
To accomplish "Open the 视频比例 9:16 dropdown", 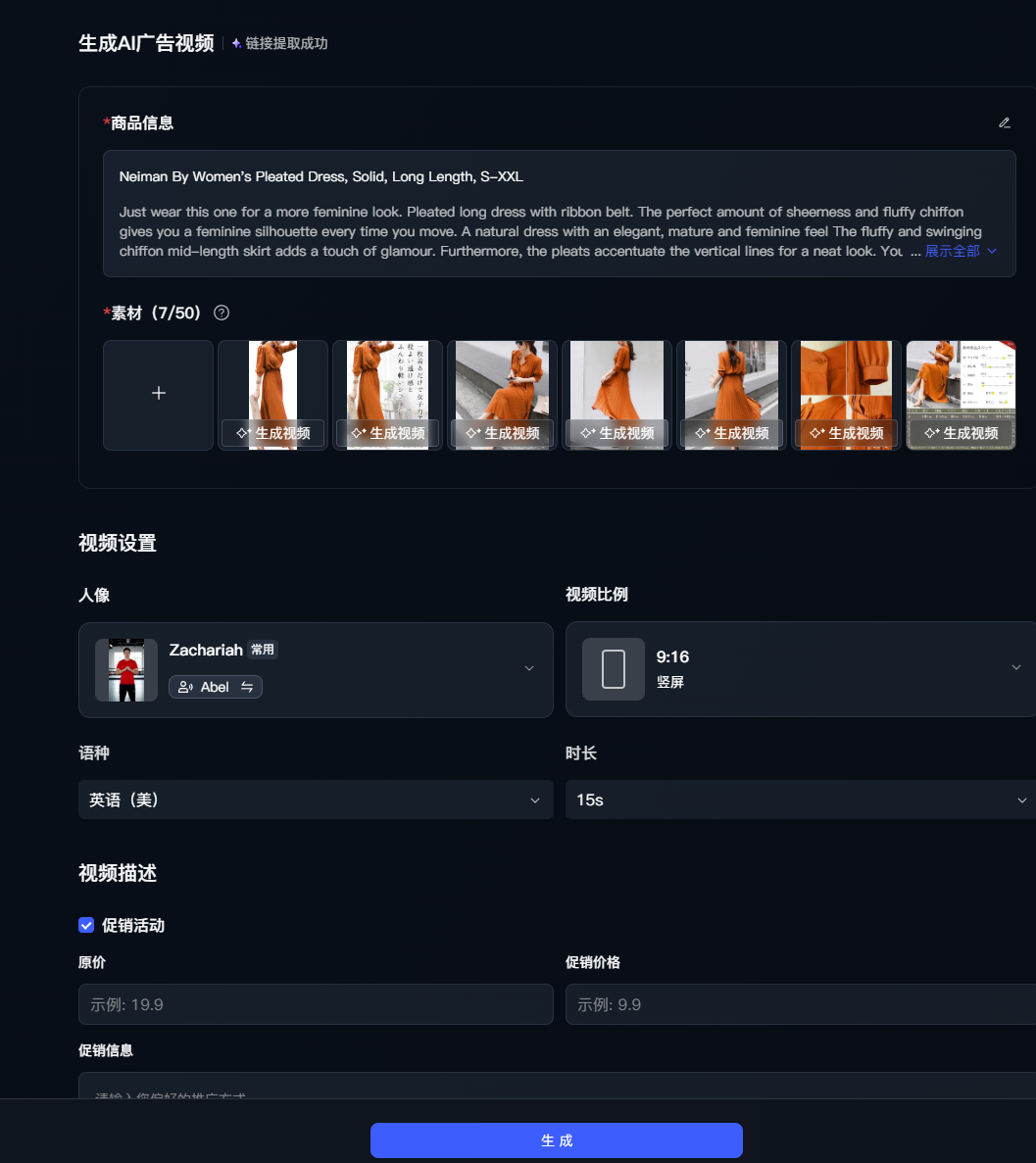I will click(x=1015, y=667).
